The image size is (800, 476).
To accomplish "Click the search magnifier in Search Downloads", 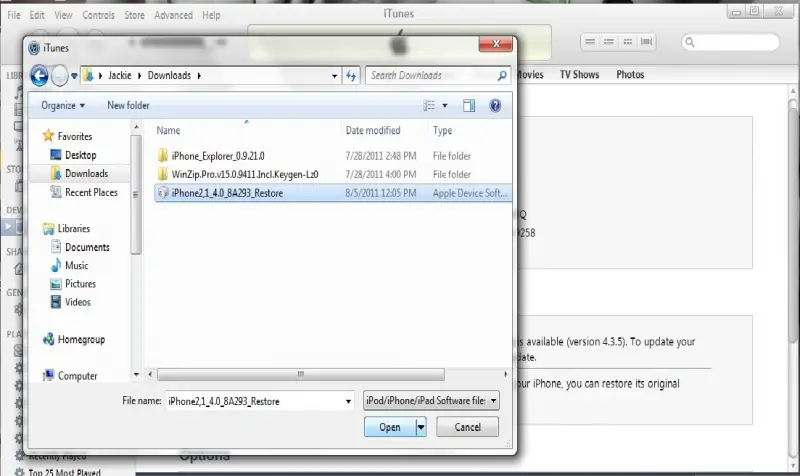I will 502,76.
